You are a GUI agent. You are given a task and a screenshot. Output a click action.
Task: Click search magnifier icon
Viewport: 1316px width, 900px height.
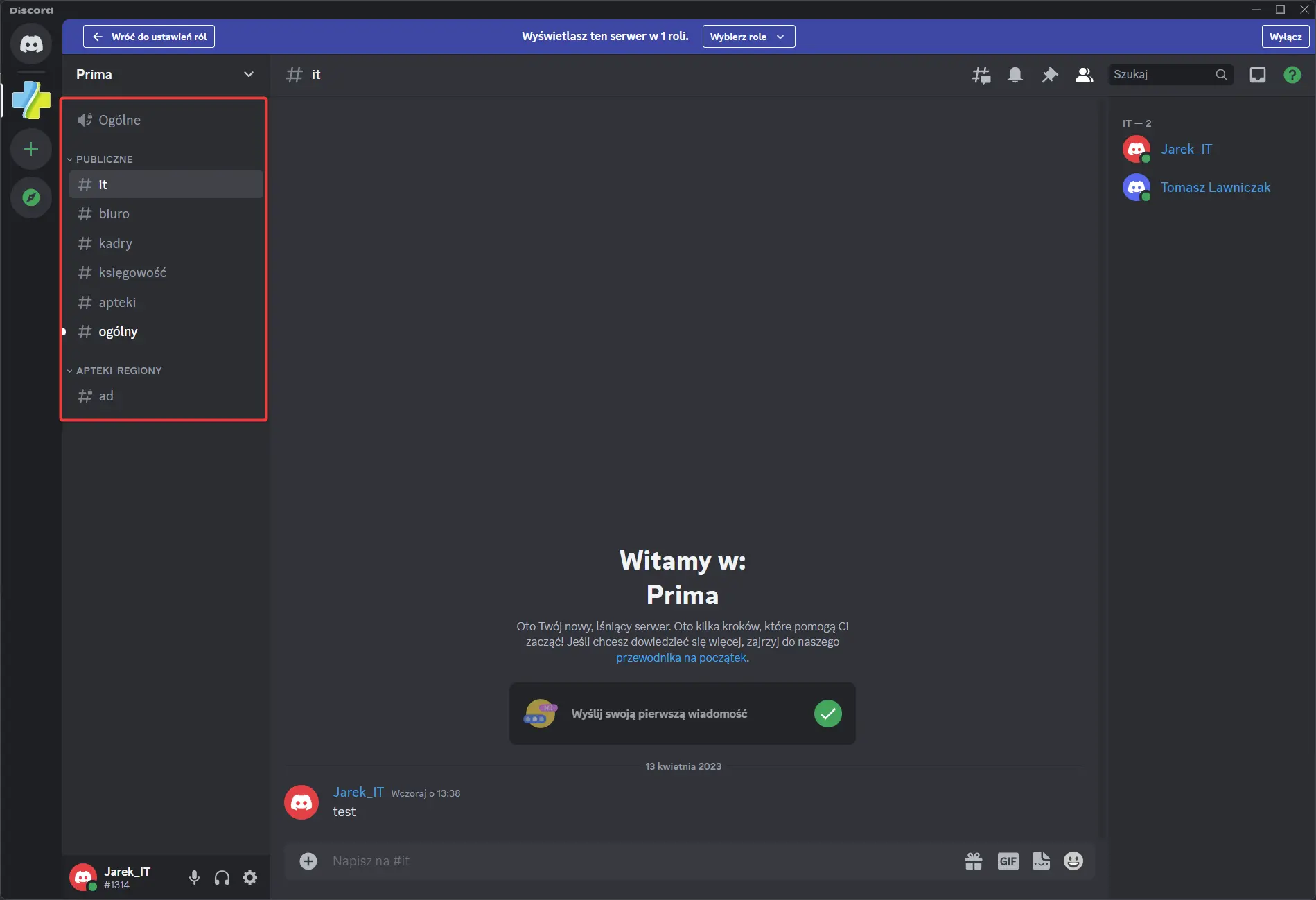(1221, 75)
